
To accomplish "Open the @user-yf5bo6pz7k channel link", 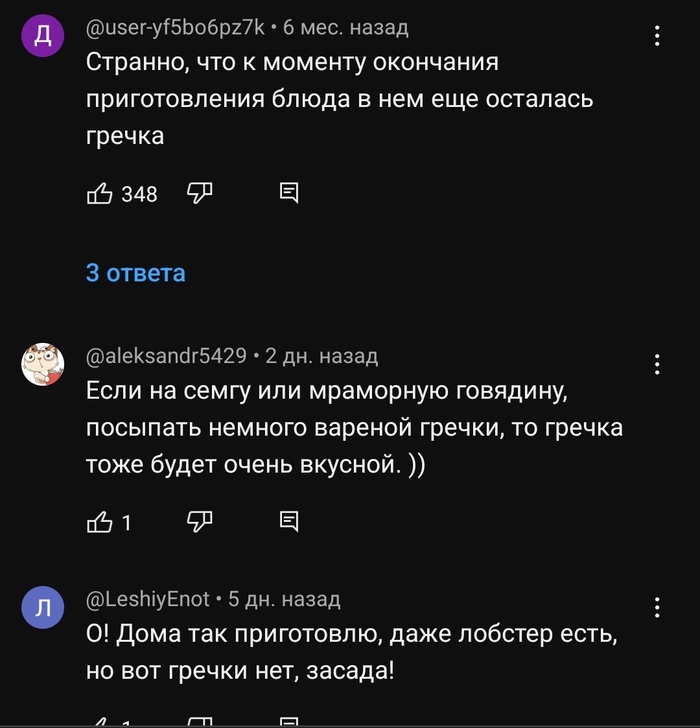I will 175,28.
